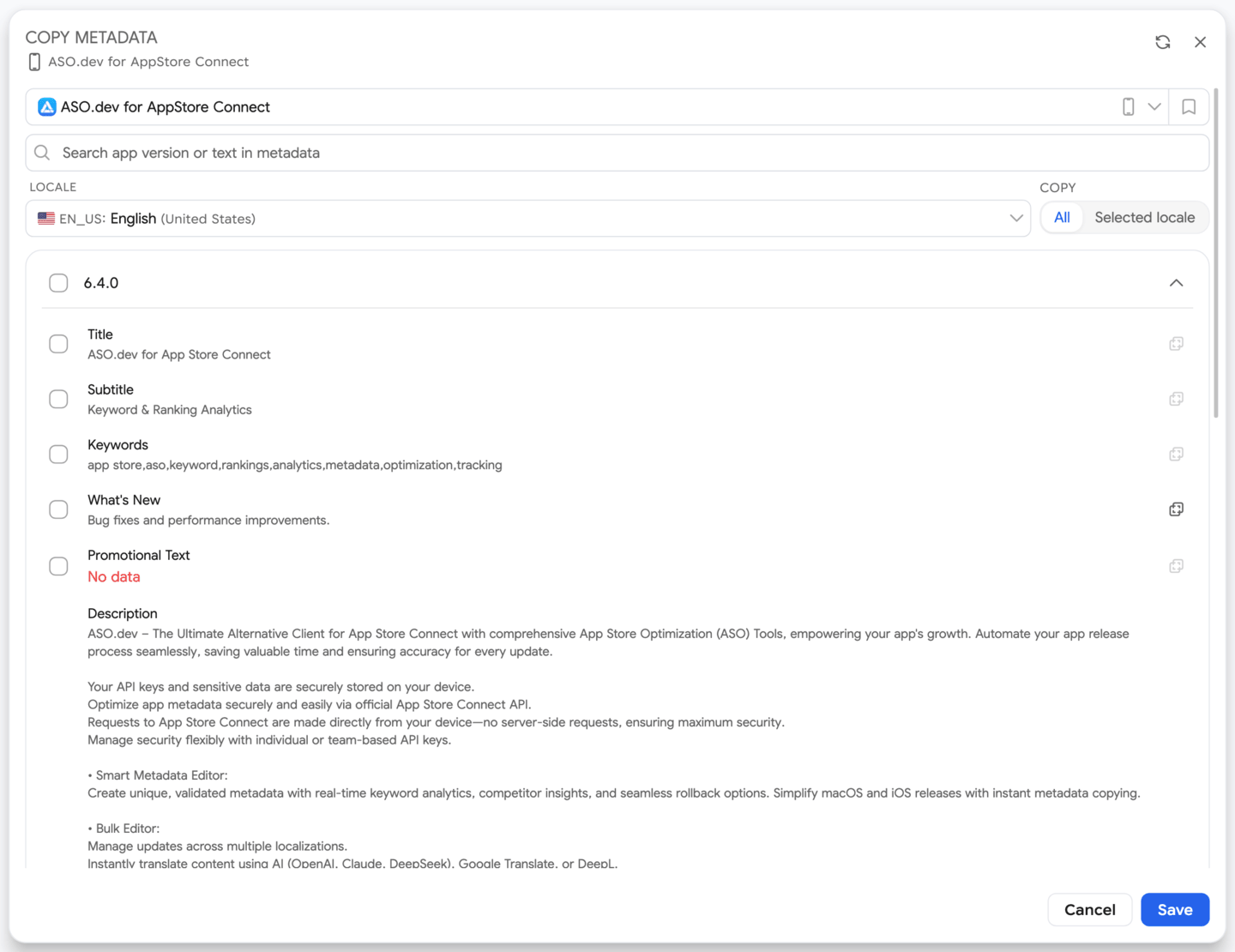Click the bookmark icon beside the app selector
1235x952 pixels.
(1189, 107)
